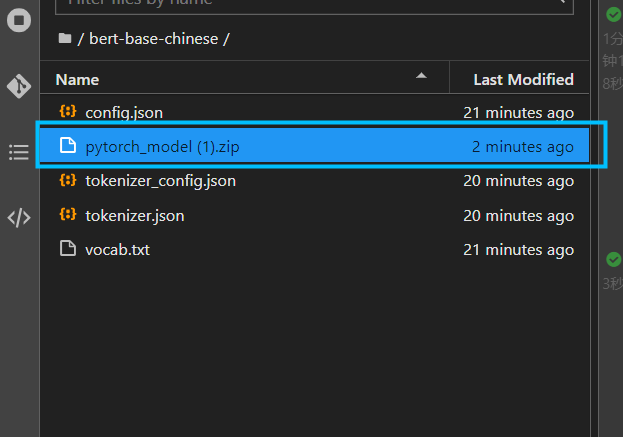Click the file icon beside vocab.txt
The width and height of the screenshot is (623, 437).
[x=68, y=249]
